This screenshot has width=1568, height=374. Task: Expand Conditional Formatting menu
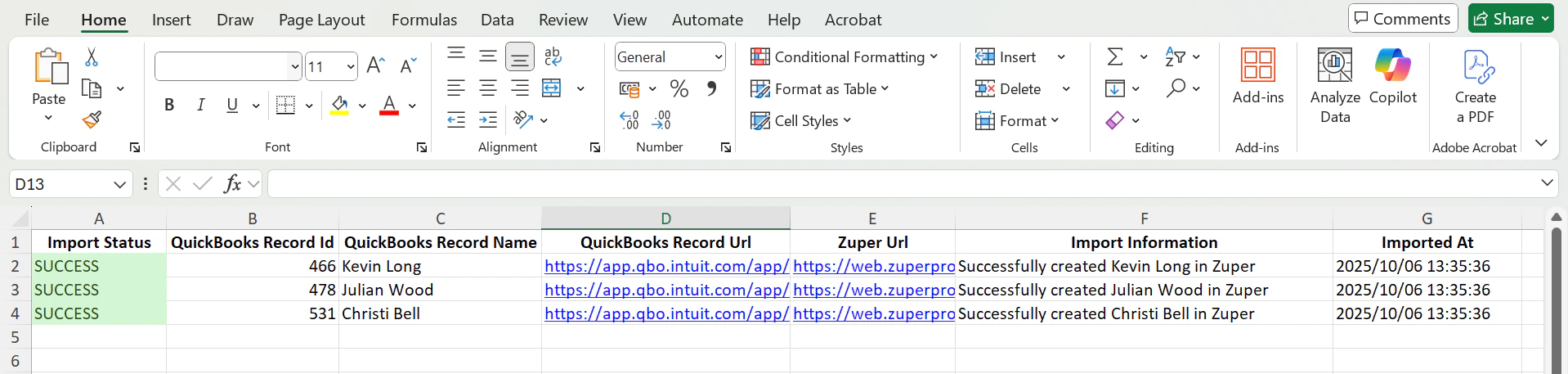click(844, 56)
